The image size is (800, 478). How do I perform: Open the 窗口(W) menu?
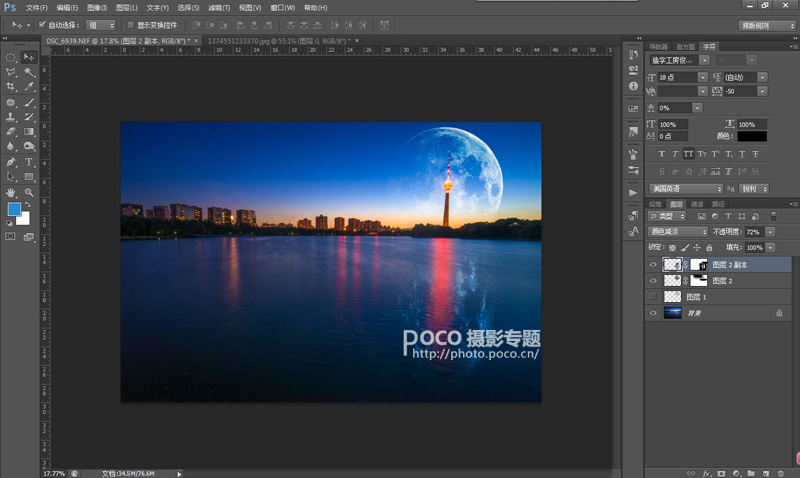tap(283, 8)
